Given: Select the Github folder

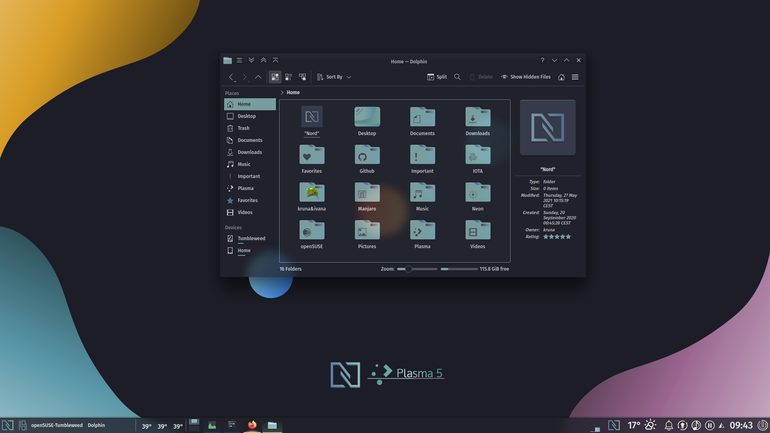Looking at the screenshot, I should (367, 159).
